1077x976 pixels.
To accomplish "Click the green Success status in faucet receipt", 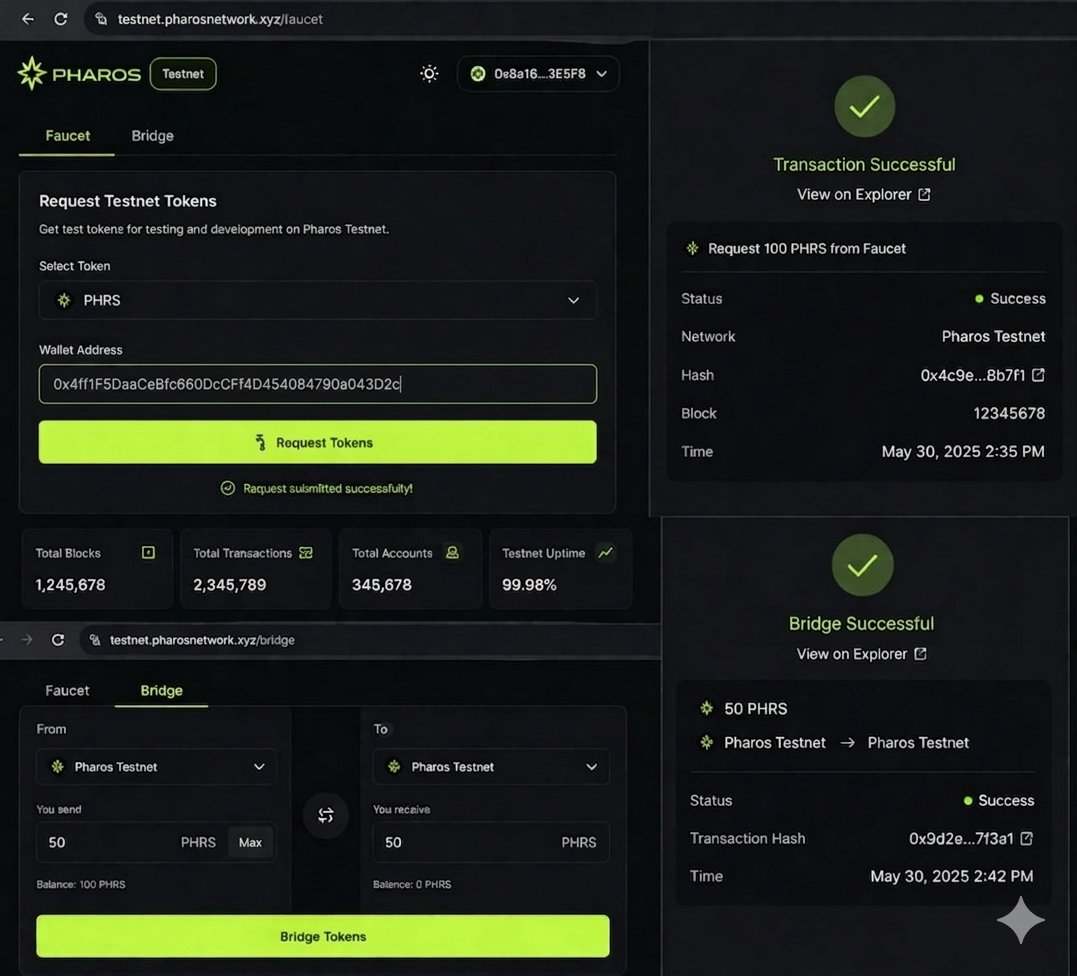I will tap(1010, 298).
